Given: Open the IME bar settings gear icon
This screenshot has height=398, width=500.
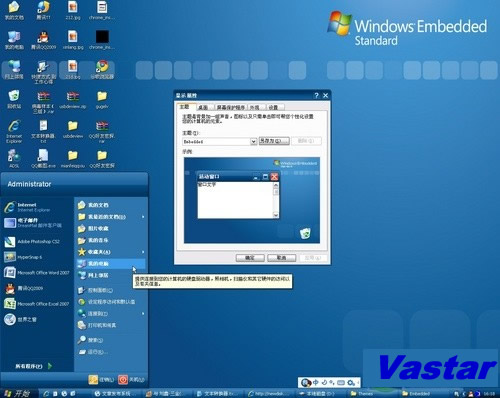Looking at the screenshot, I should tap(351, 383).
